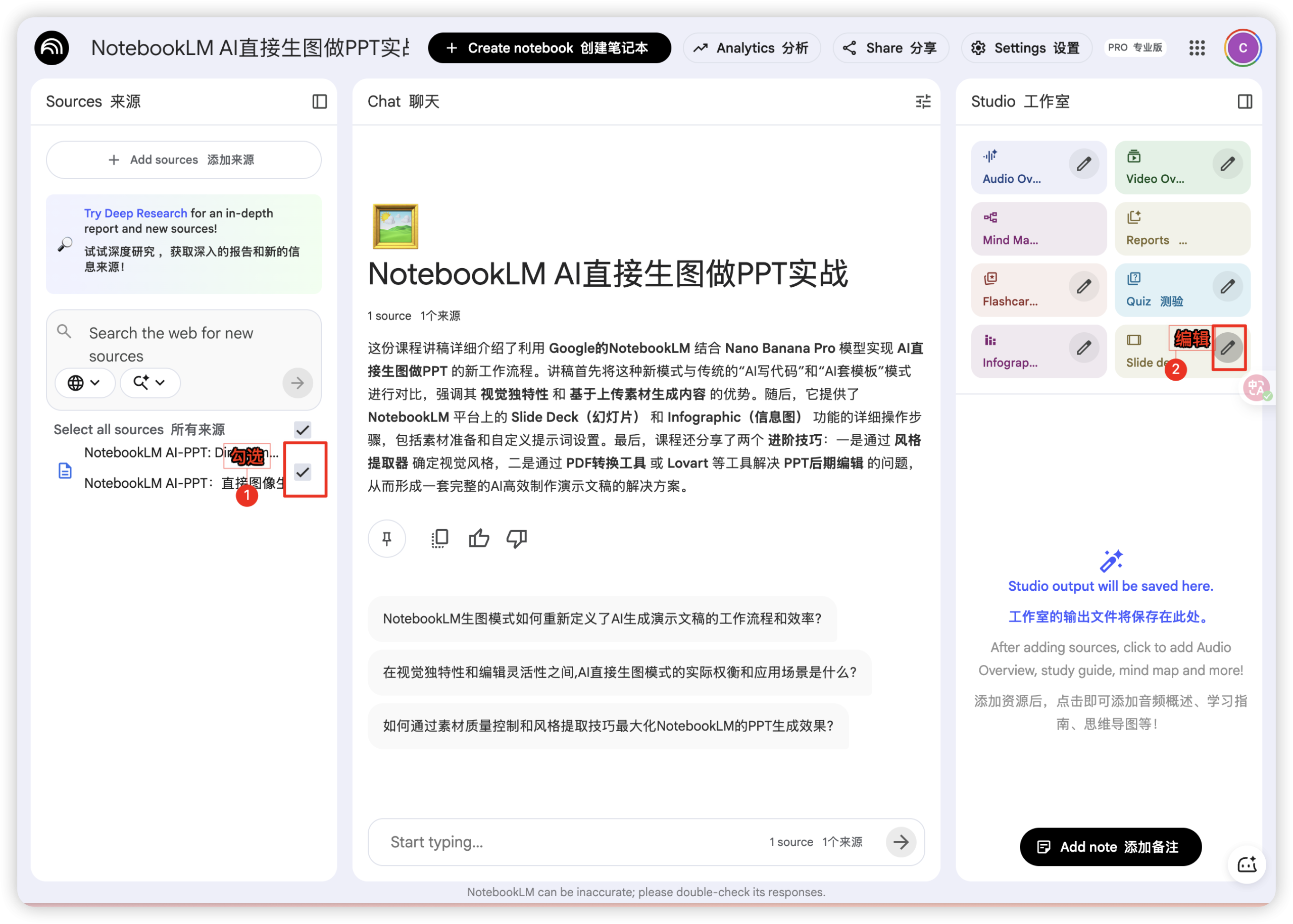1293x924 pixels.
Task: Give thumbs up to the response
Action: 479,538
